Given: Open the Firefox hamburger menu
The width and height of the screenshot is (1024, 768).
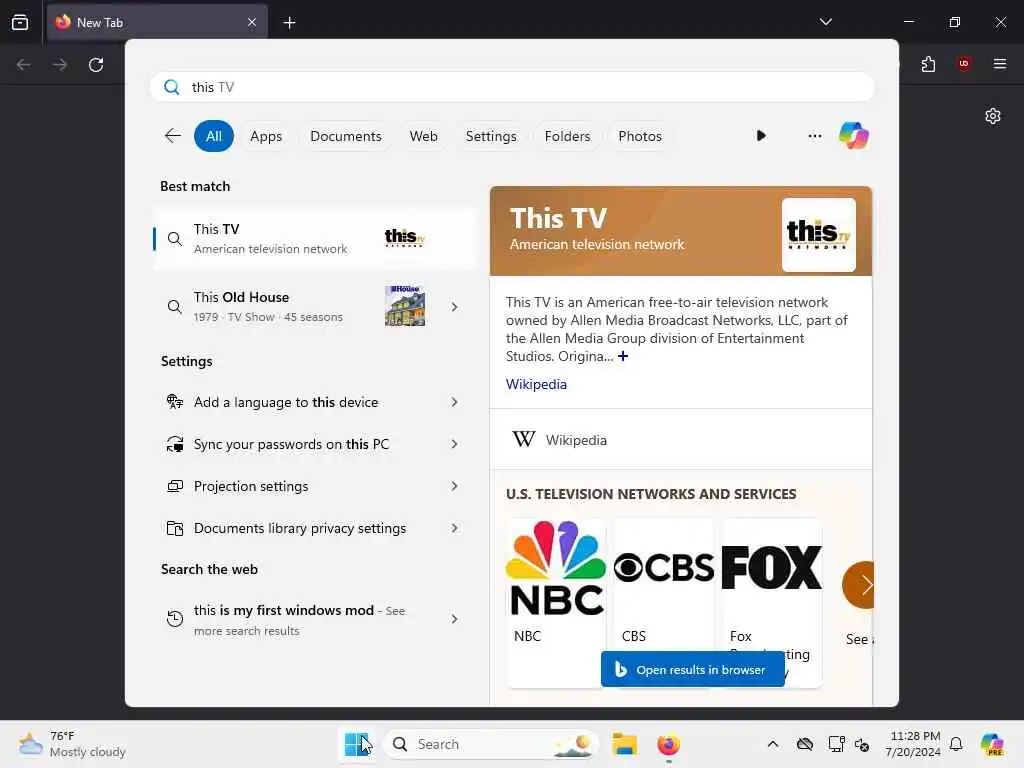Looking at the screenshot, I should [x=1000, y=64].
